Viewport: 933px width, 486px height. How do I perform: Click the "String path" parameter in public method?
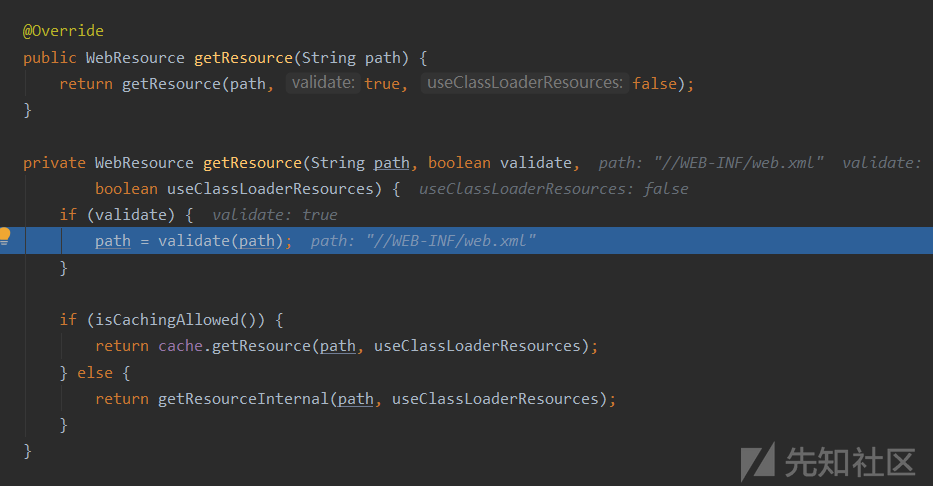[344, 58]
